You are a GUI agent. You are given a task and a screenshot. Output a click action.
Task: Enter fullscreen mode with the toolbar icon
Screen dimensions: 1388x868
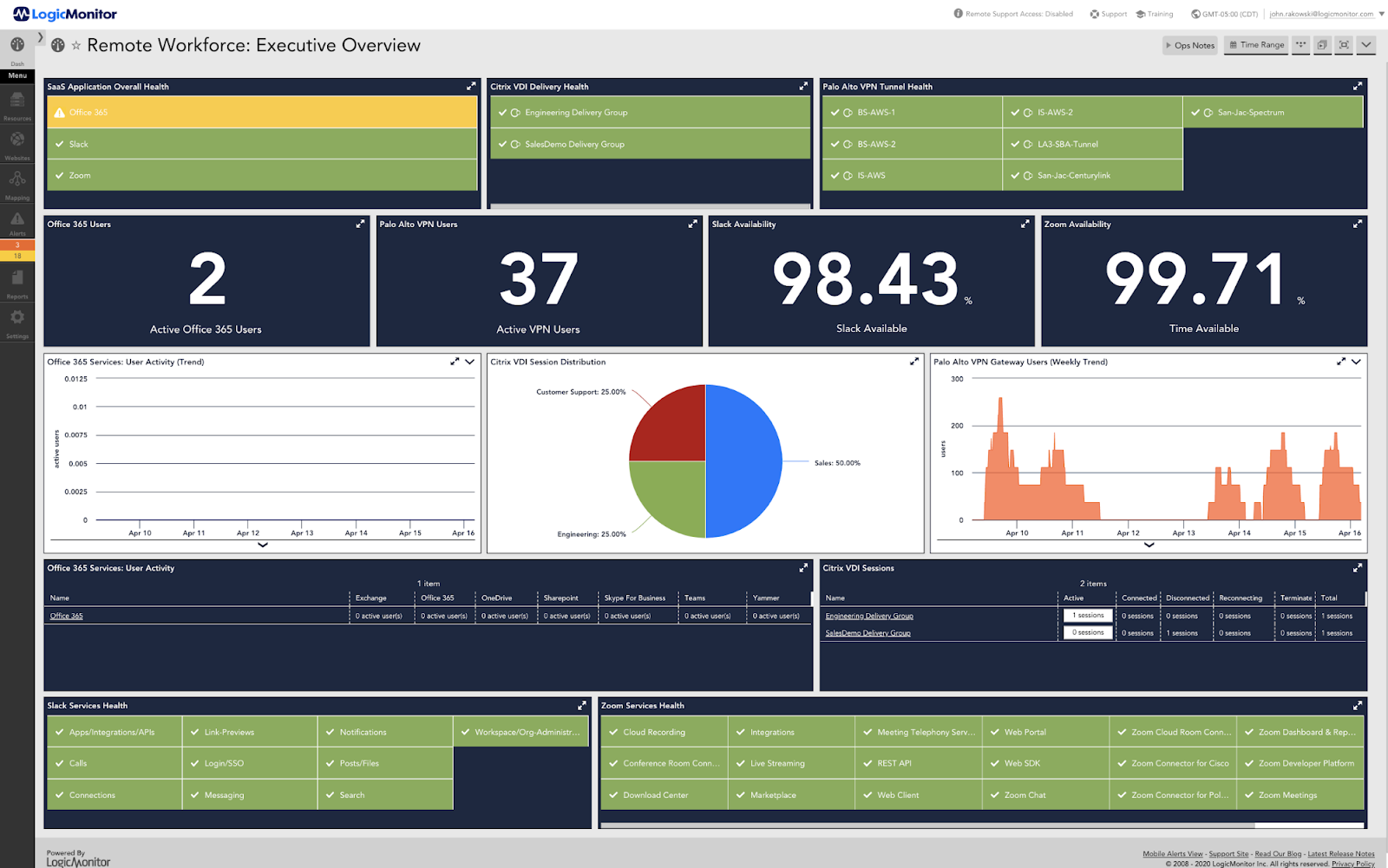(x=1343, y=45)
